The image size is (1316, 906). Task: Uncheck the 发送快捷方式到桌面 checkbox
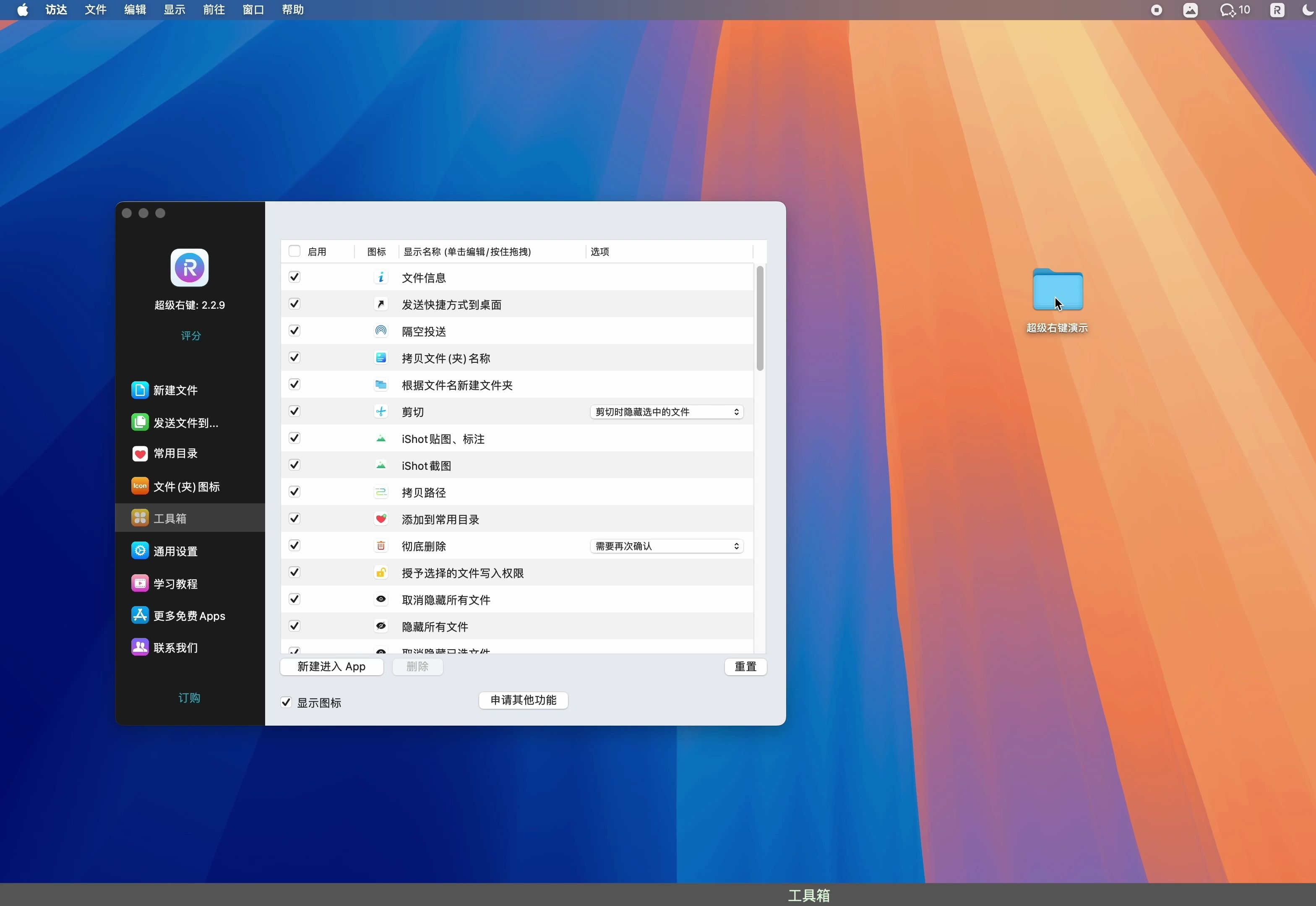pyautogui.click(x=294, y=304)
